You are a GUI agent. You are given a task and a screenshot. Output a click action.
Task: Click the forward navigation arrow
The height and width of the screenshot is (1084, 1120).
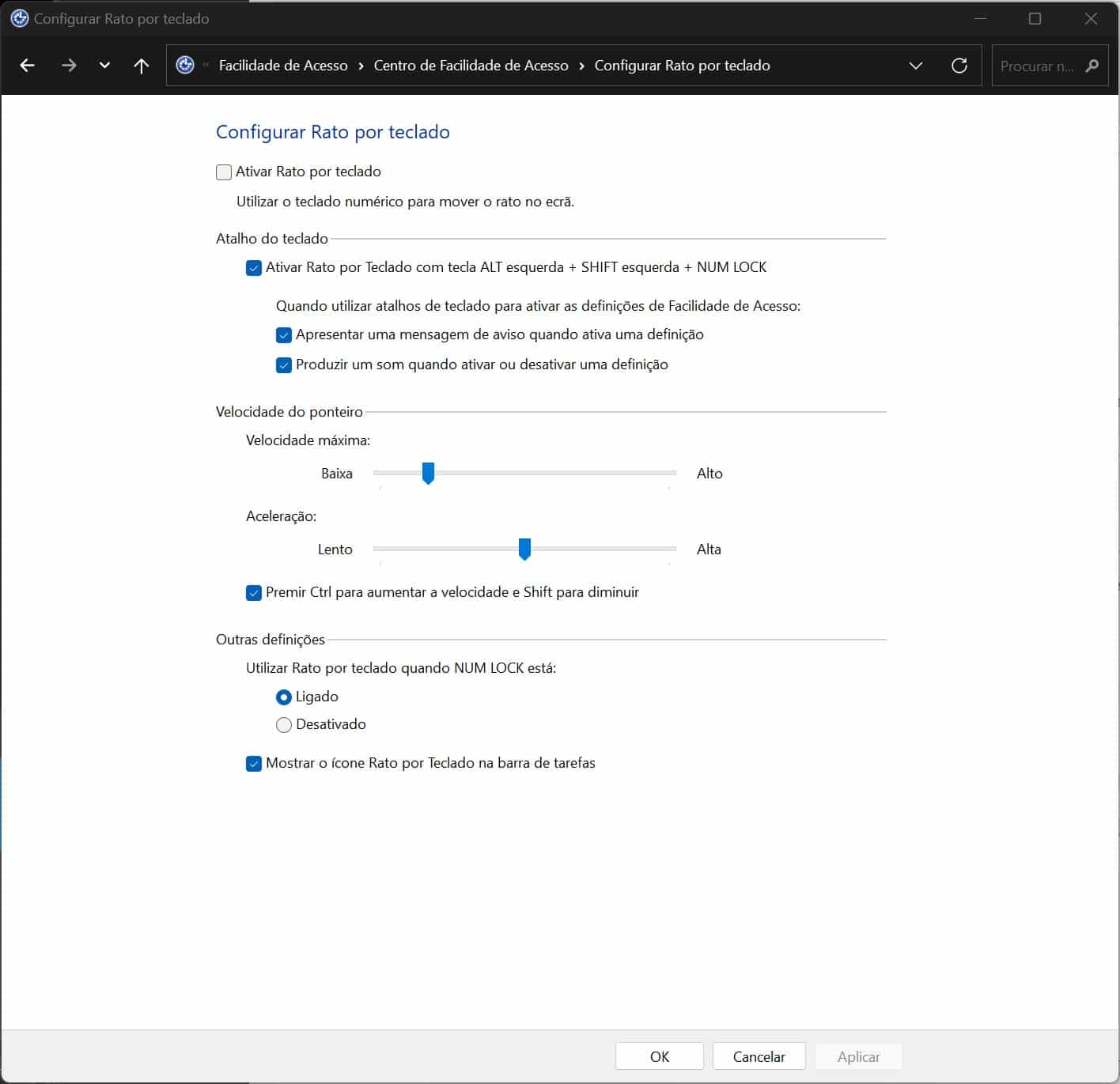pyautogui.click(x=69, y=66)
